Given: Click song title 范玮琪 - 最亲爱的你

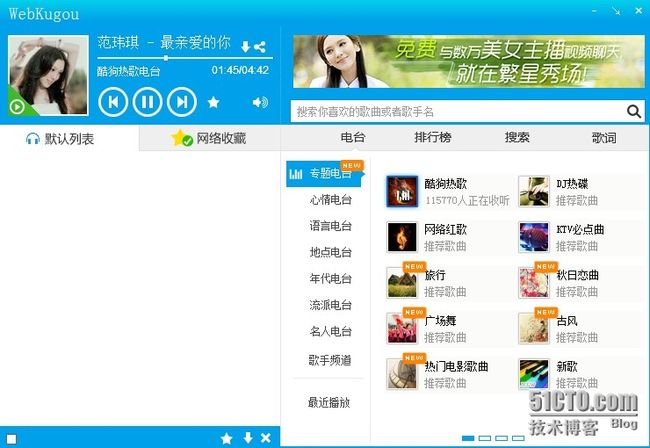Looking at the screenshot, I should click(x=164, y=43).
